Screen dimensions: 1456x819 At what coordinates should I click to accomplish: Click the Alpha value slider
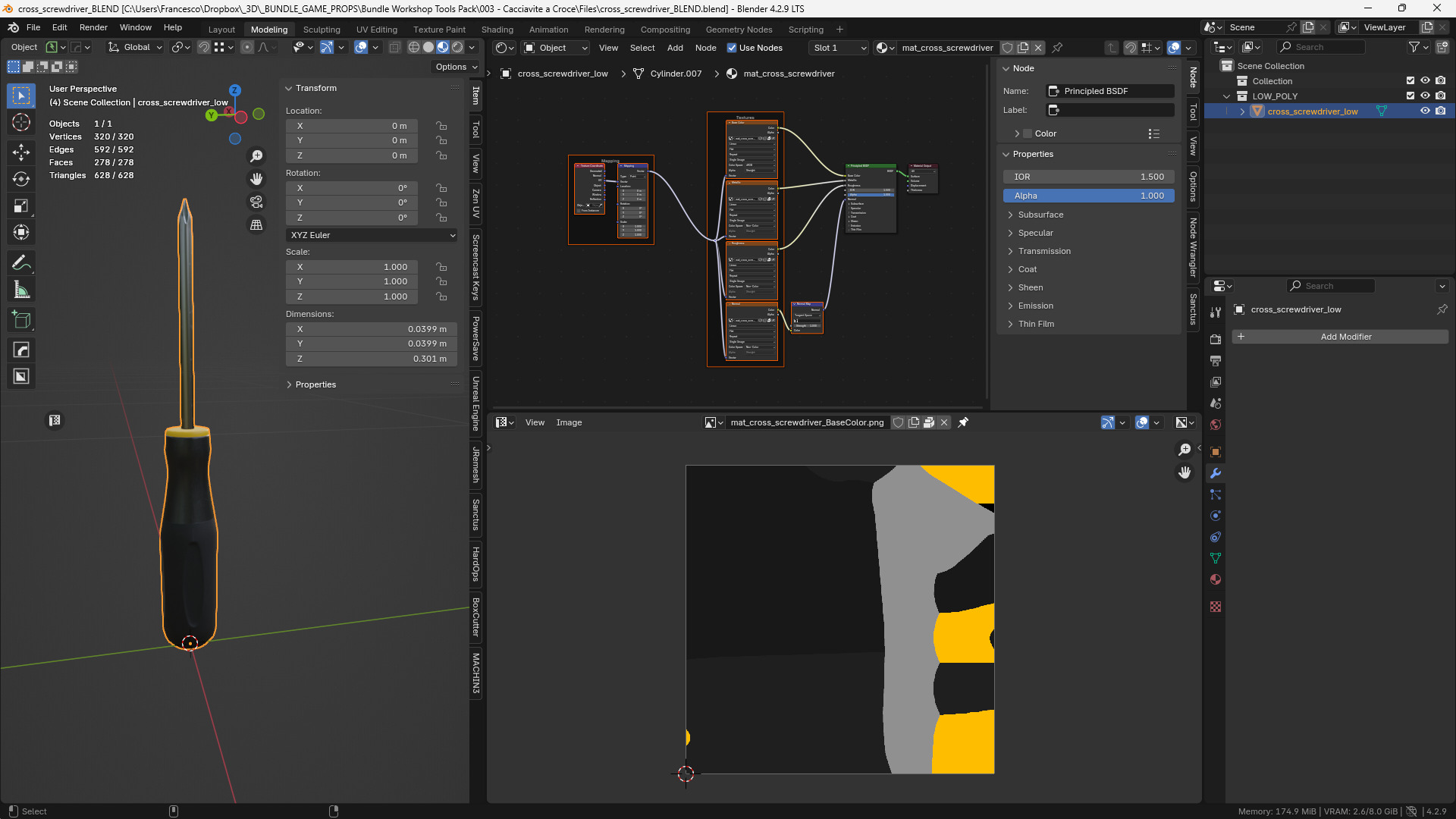point(1089,196)
